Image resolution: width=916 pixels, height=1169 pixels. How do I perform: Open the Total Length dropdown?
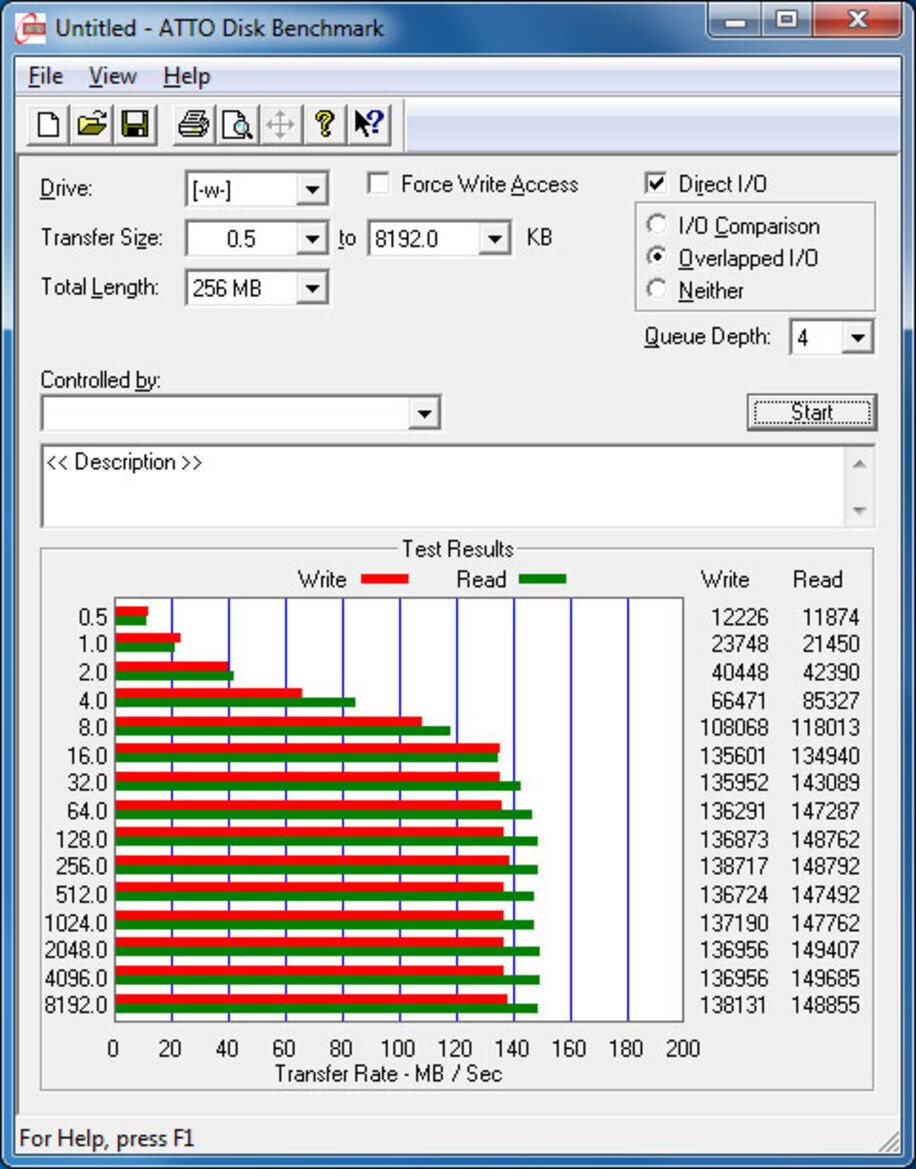tap(312, 288)
